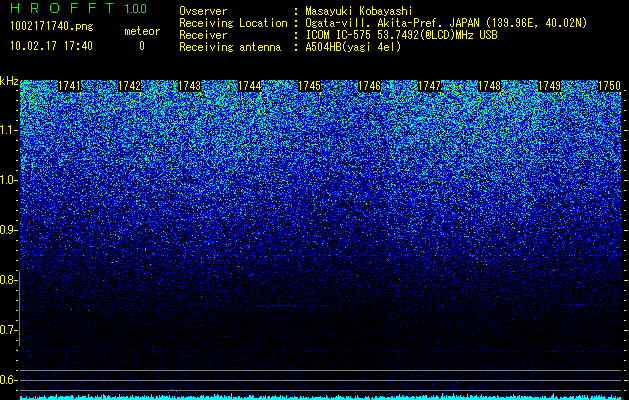
Task: Click the gray vertical range bar beside 0.7–0.8 kHz
Action: tap(19, 308)
